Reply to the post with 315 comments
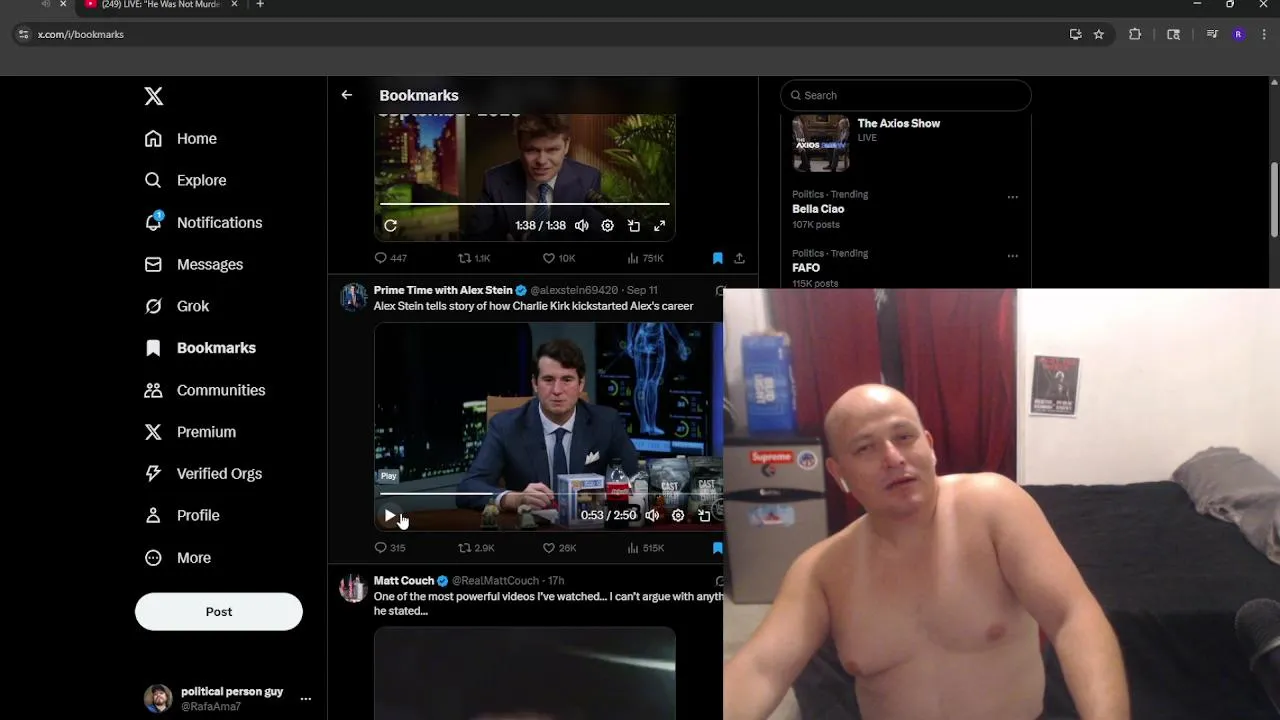The height and width of the screenshot is (720, 1280). pos(389,548)
